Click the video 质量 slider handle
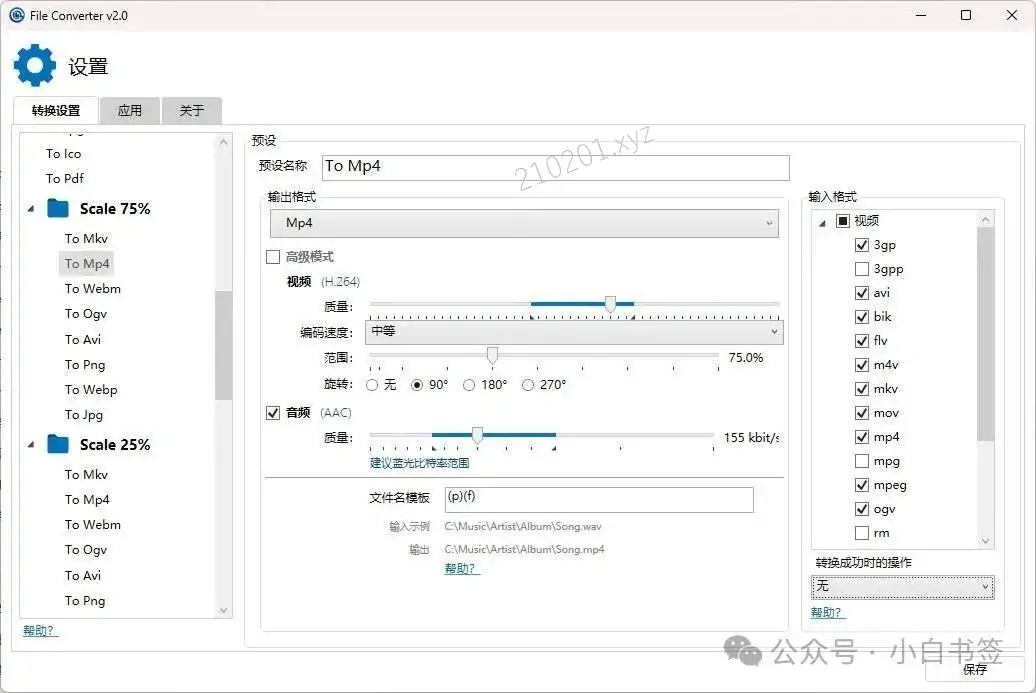The image size is (1036, 693). 610,304
